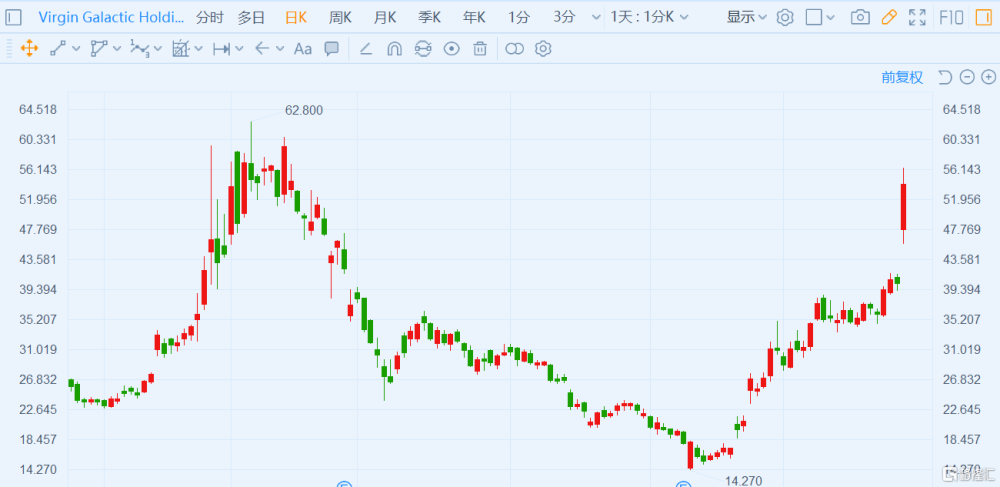Screen dimensions: 1000x487
Task: Toggle the right sidebar panel icon
Action: (983, 17)
